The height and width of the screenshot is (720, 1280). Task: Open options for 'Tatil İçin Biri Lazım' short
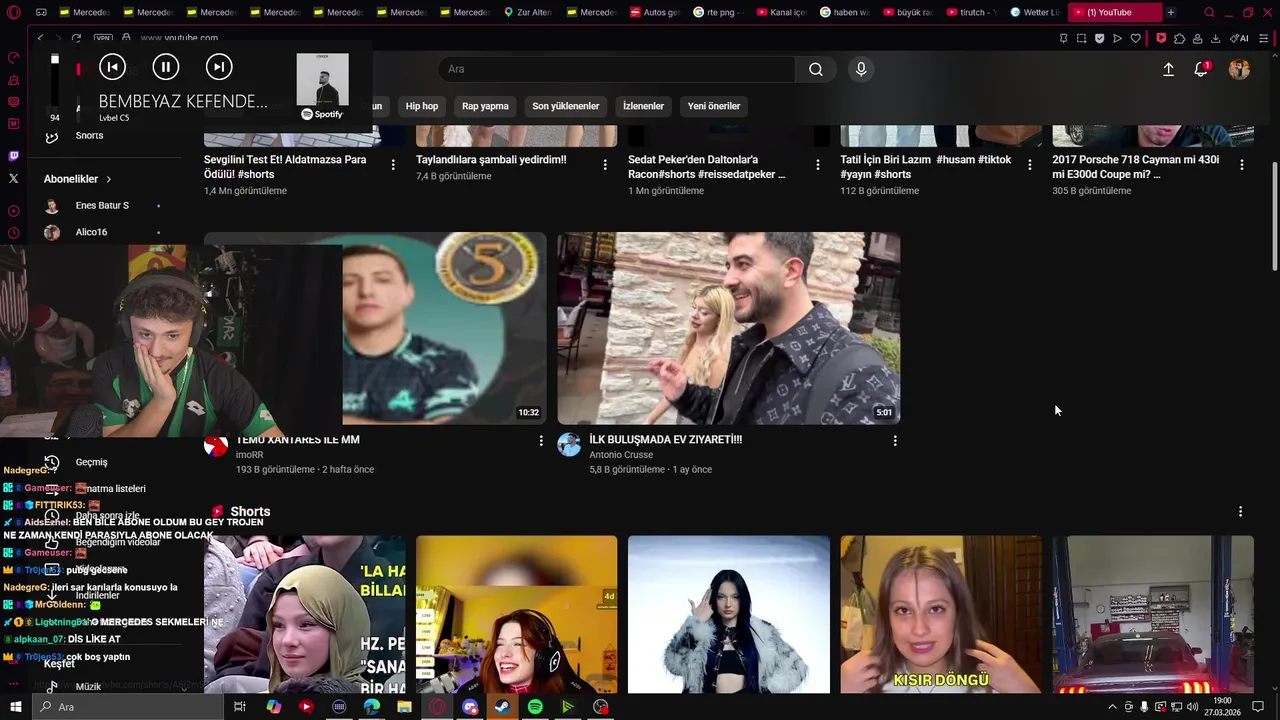[x=1030, y=165]
